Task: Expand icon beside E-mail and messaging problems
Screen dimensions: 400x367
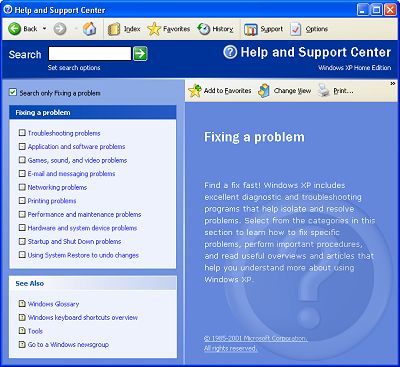Action: [22, 174]
